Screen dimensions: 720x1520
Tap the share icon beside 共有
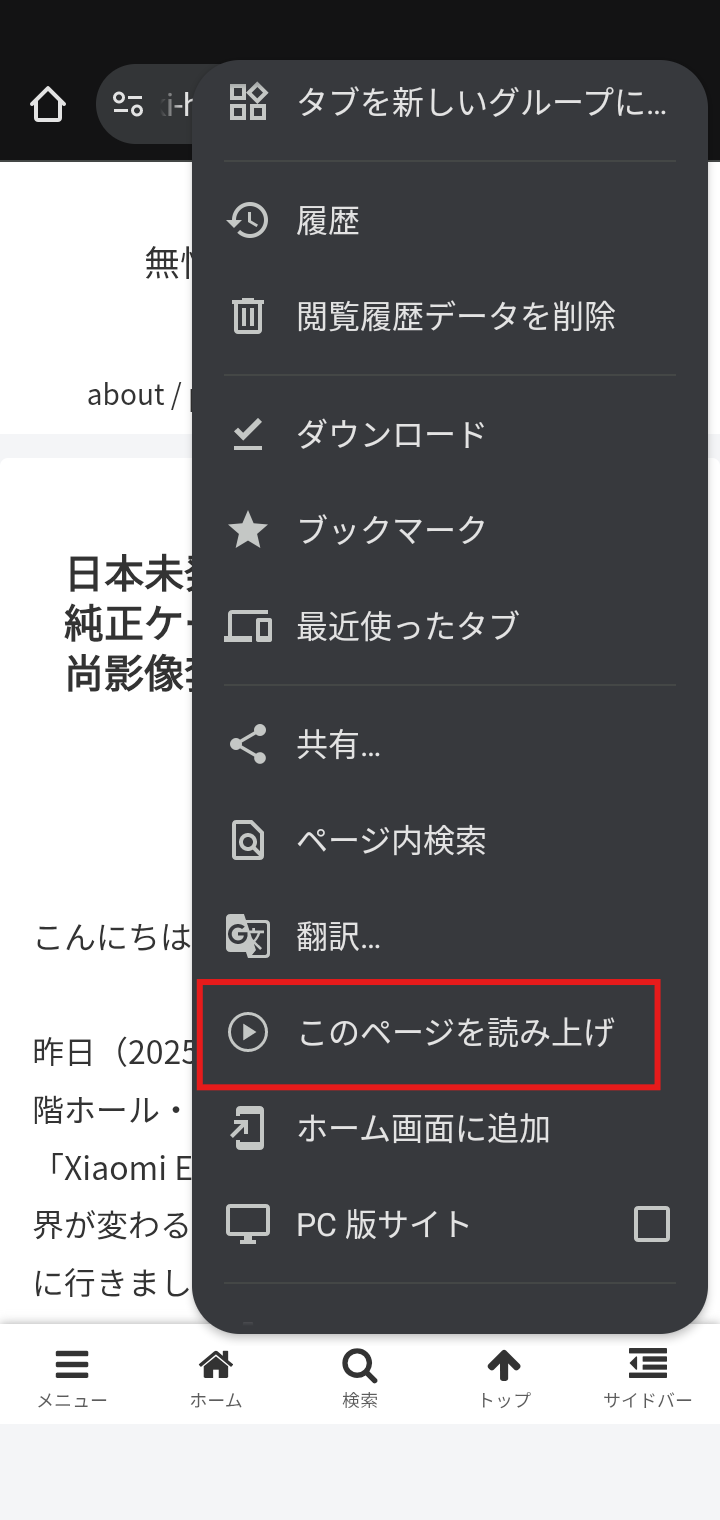(x=248, y=744)
